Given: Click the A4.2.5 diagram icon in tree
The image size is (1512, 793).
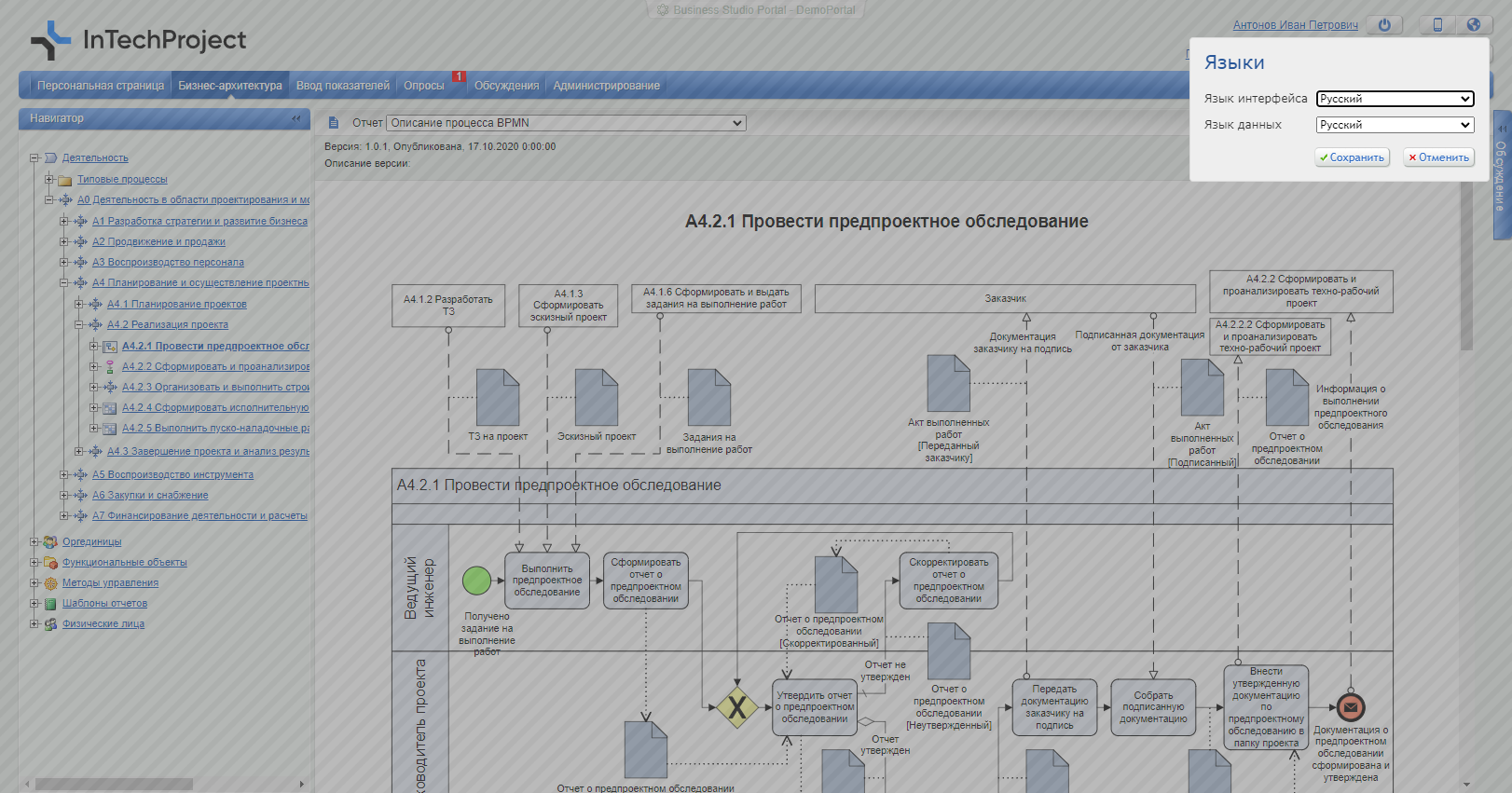Looking at the screenshot, I should tap(110, 429).
